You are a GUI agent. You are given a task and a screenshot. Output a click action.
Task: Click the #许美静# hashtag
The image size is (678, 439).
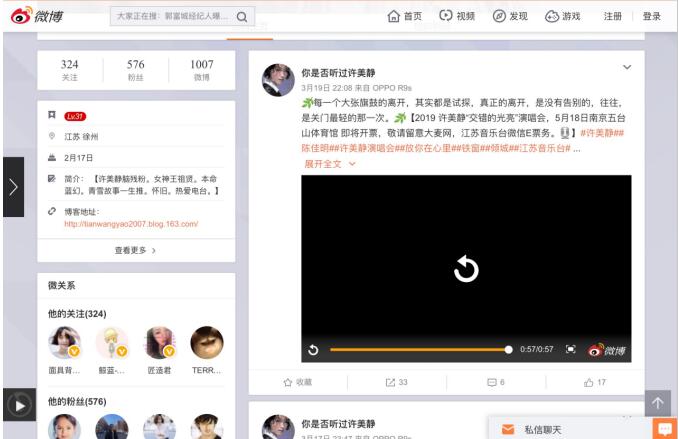602,133
